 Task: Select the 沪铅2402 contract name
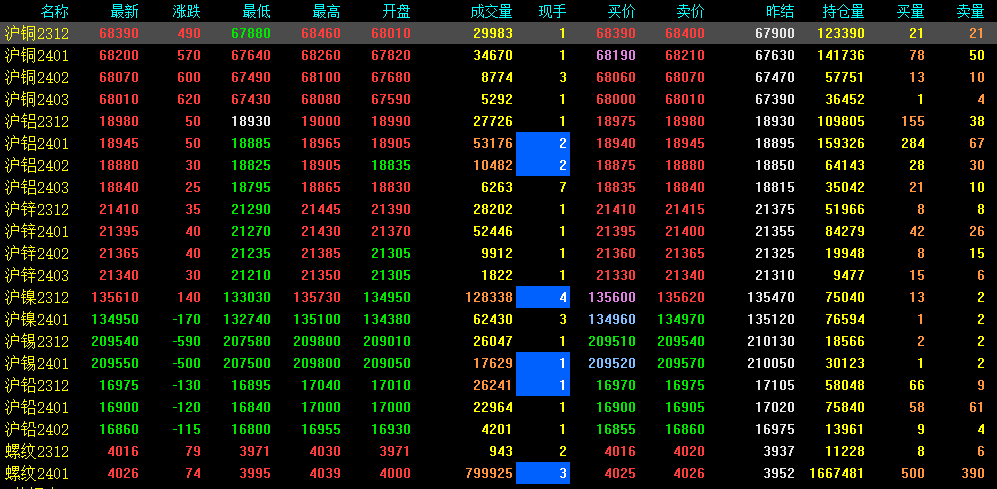(x=36, y=429)
